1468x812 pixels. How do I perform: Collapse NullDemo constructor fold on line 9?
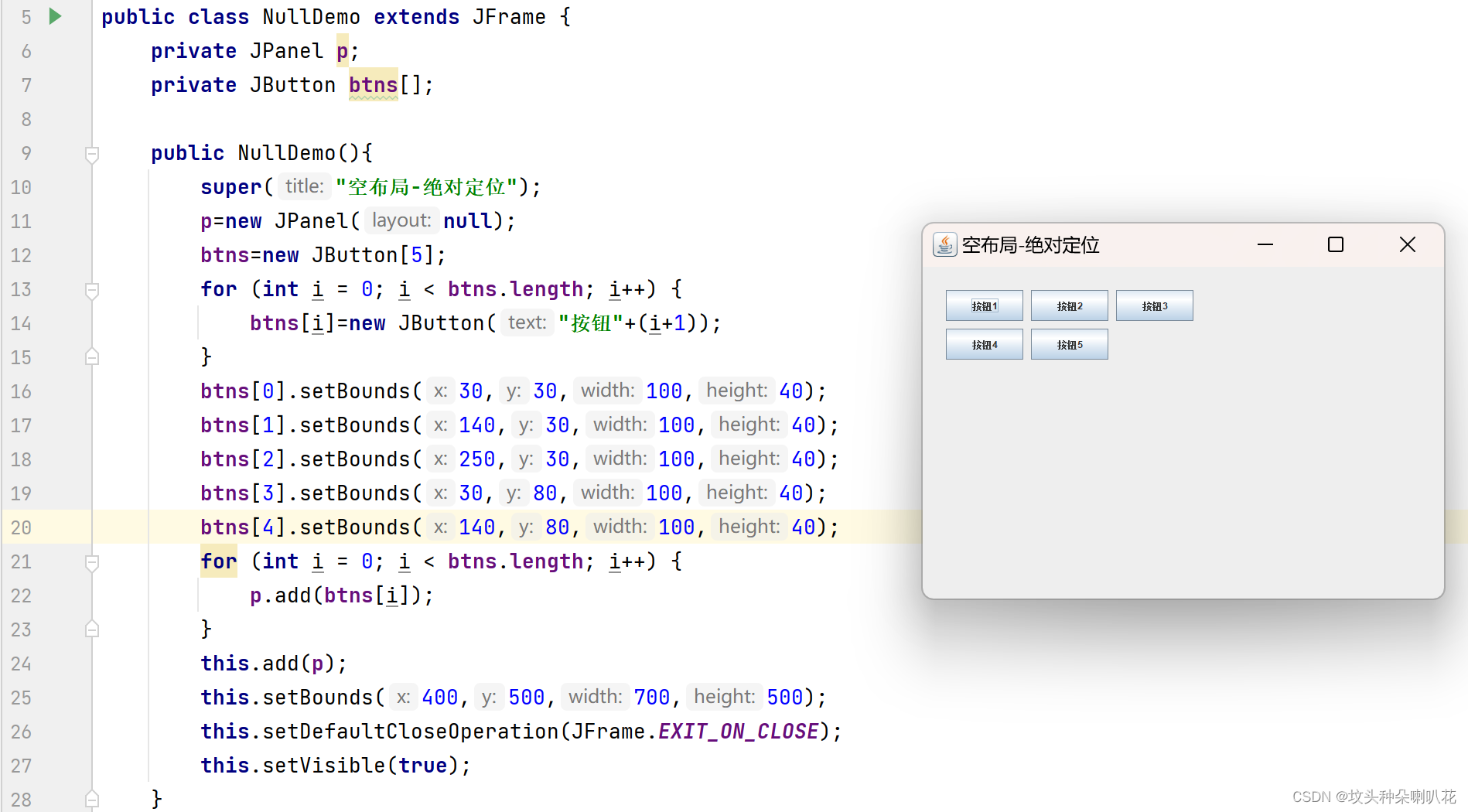click(92, 154)
